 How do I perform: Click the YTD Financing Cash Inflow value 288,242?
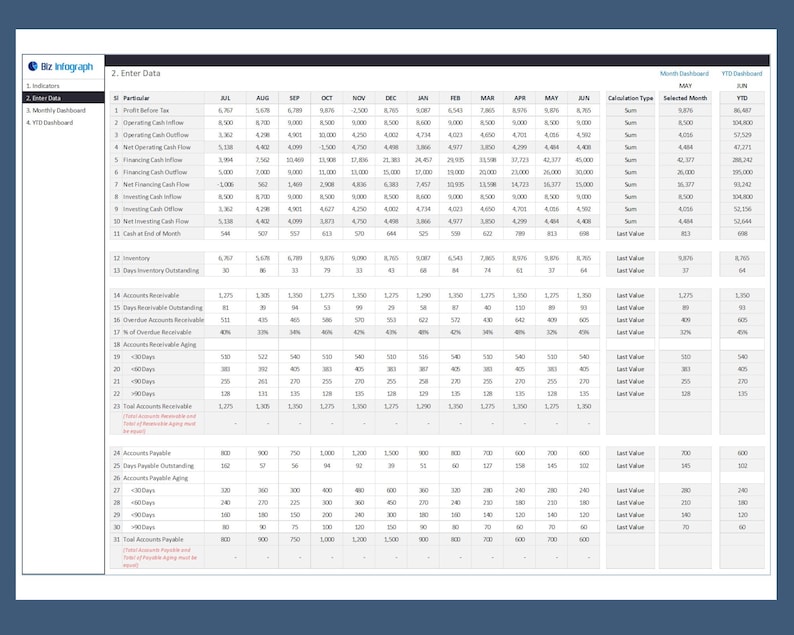[x=742, y=160]
